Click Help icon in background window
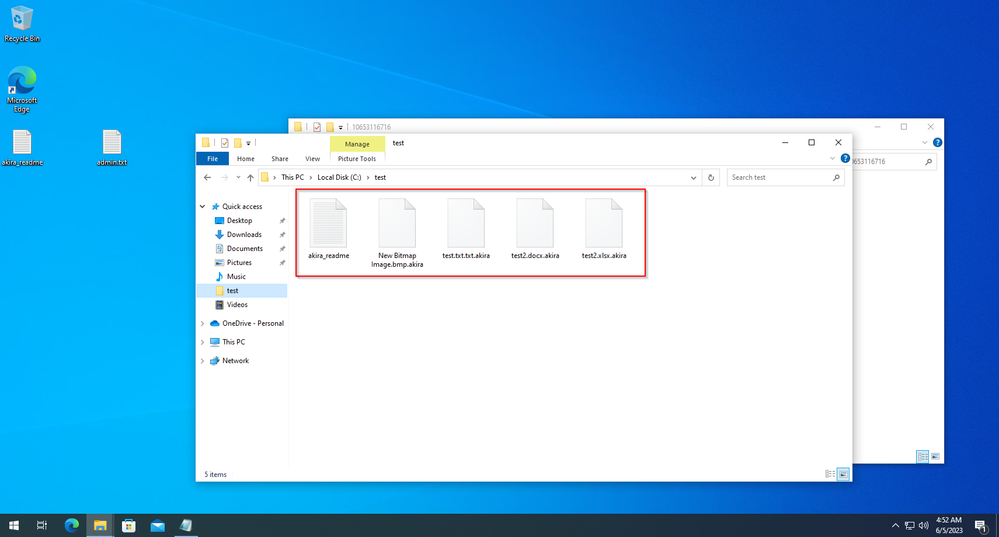Screen dimensions: 999x537 click(937, 143)
